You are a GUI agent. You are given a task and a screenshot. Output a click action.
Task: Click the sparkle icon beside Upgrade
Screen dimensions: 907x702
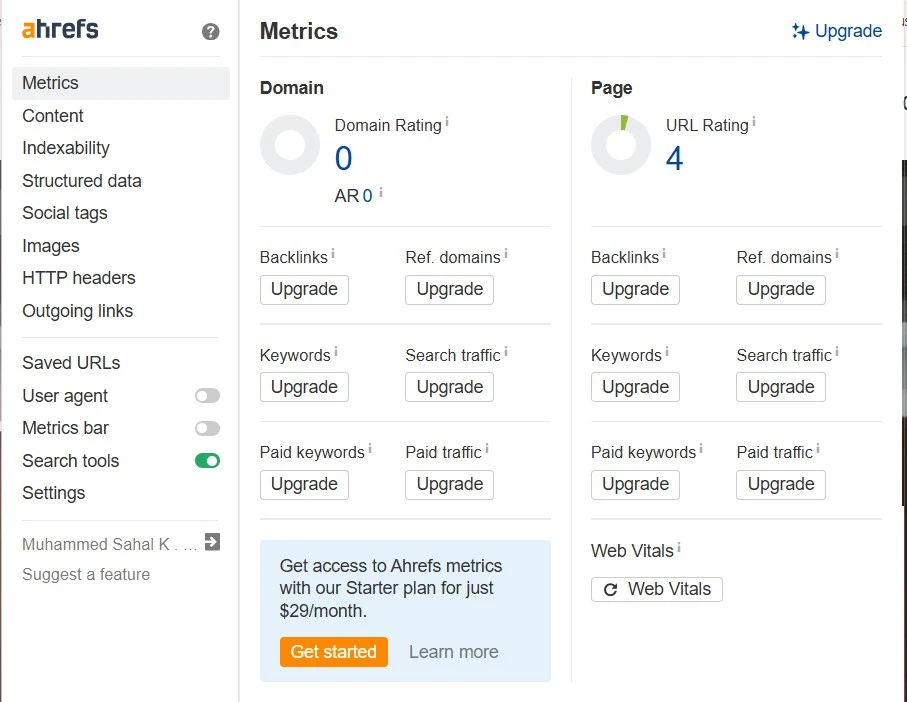[800, 31]
